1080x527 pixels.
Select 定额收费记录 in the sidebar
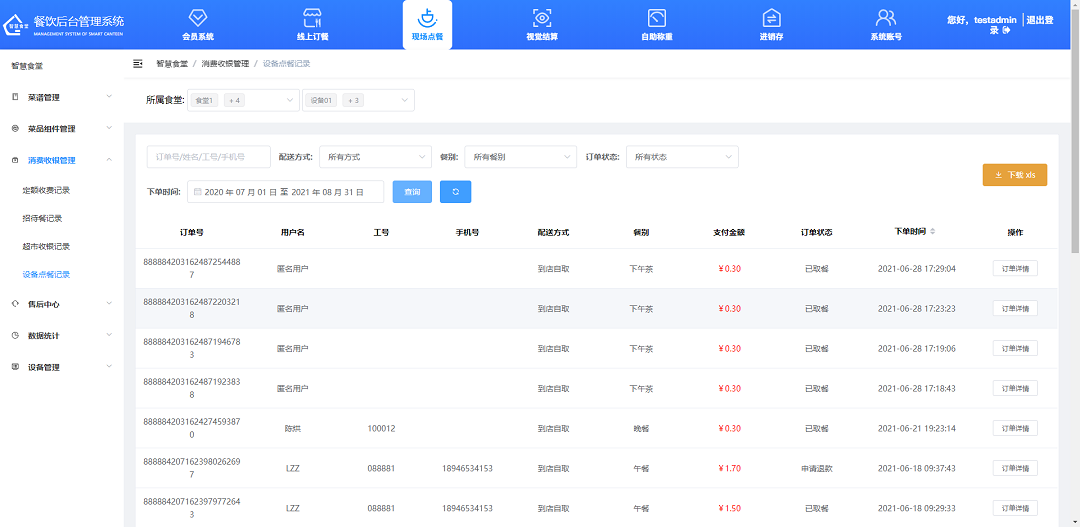coord(46,189)
